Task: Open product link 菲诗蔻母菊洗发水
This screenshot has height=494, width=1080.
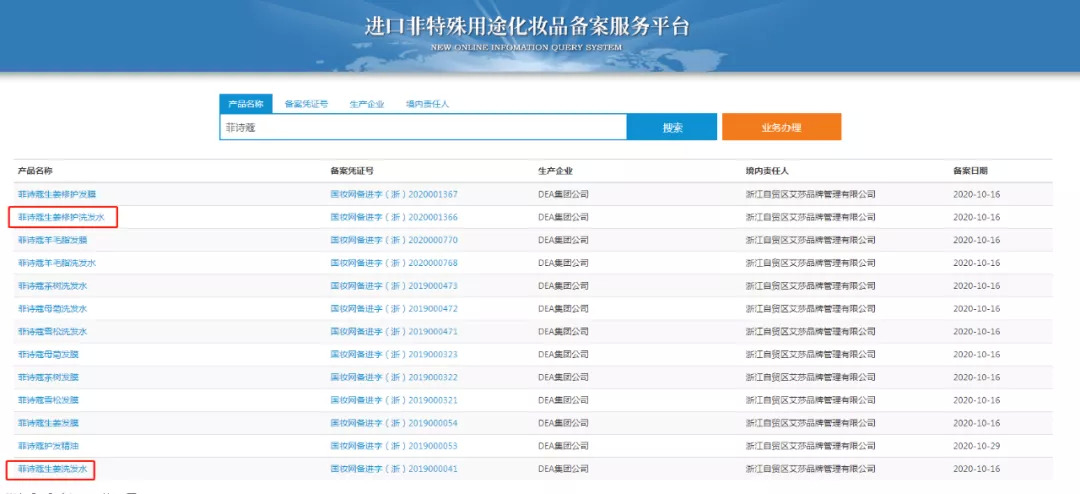Action: pyautogui.click(x=52, y=309)
